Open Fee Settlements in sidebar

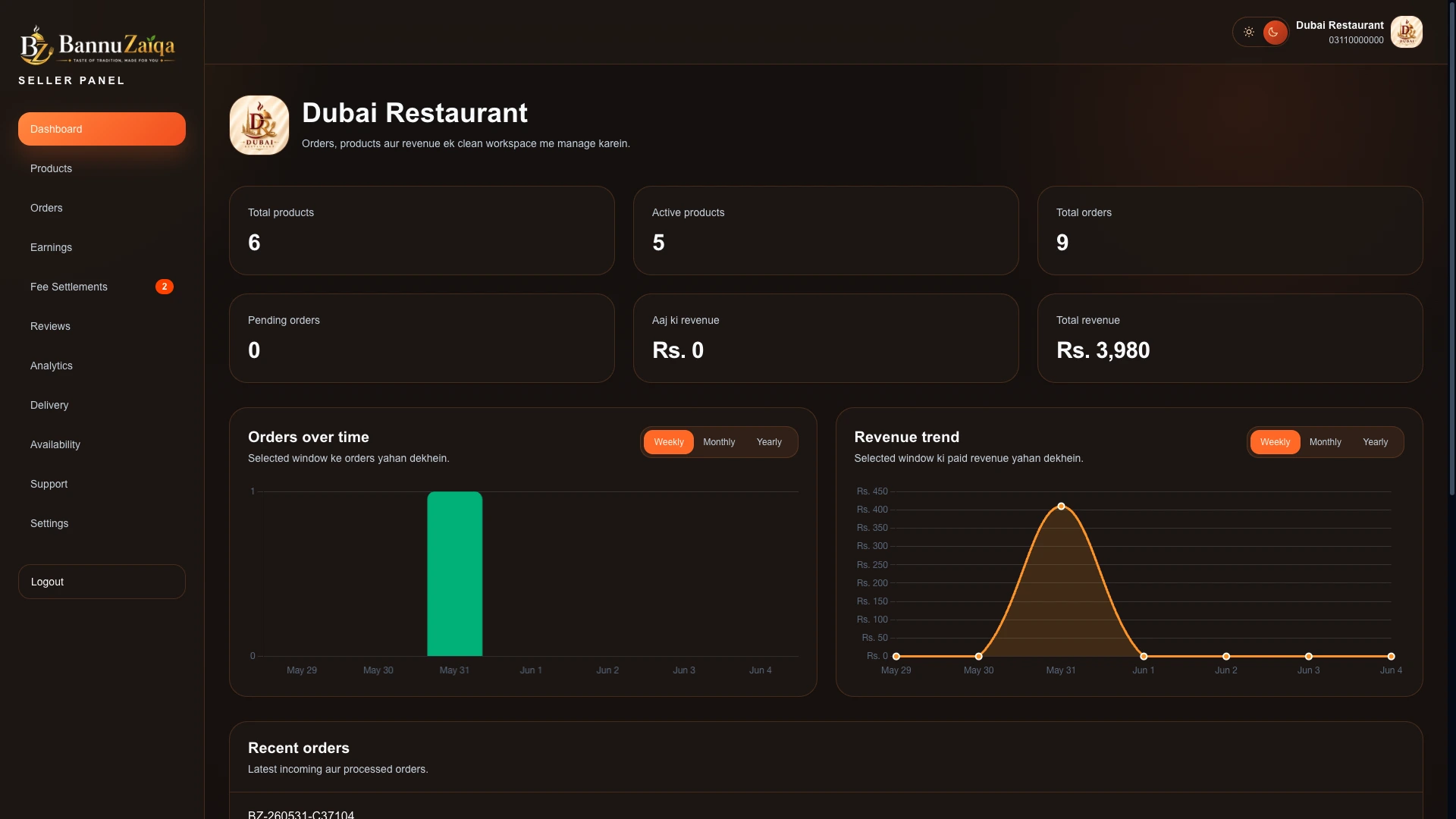(102, 287)
